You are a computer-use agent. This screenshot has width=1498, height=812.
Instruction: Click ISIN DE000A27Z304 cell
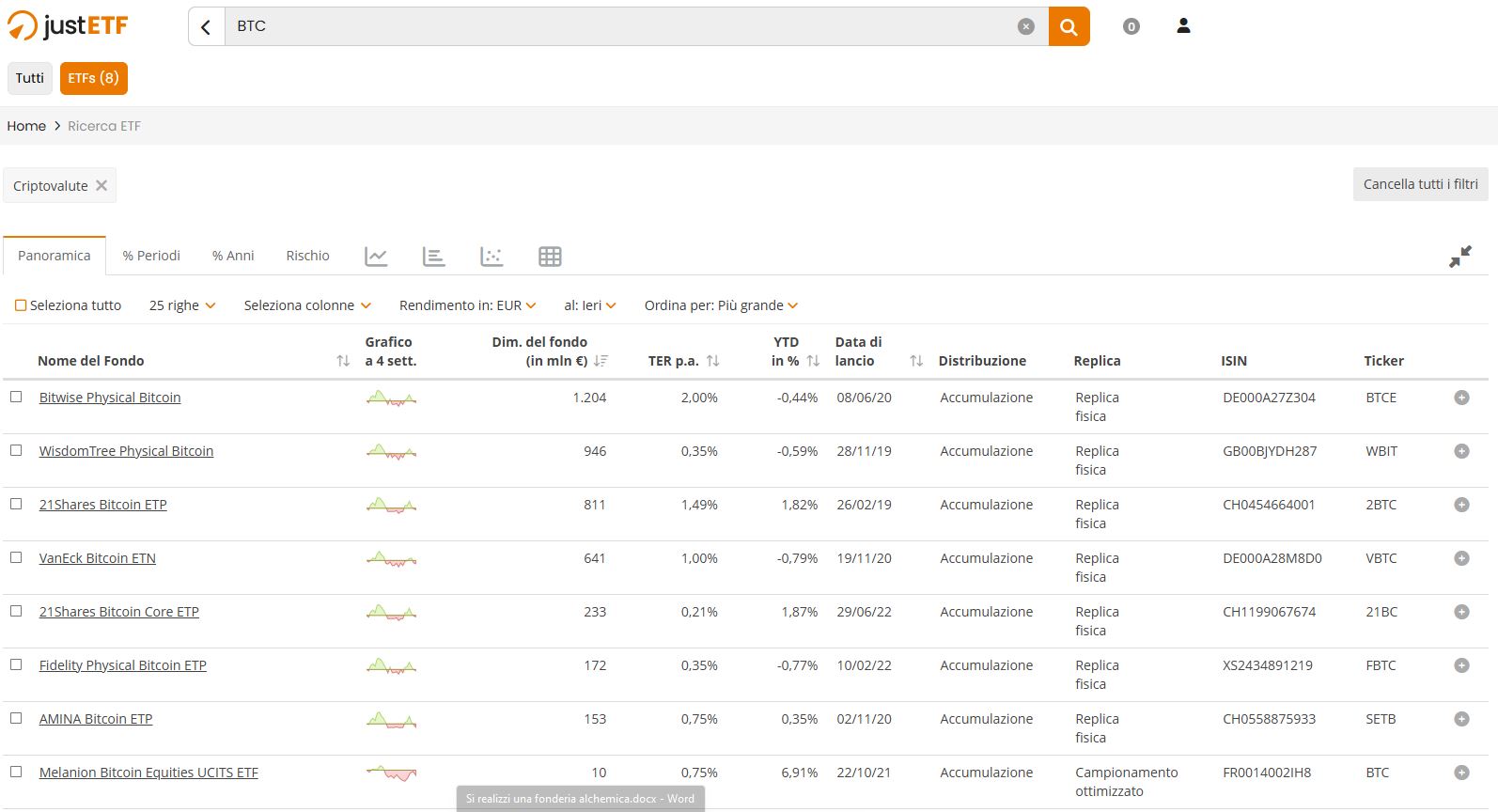pos(1269,398)
